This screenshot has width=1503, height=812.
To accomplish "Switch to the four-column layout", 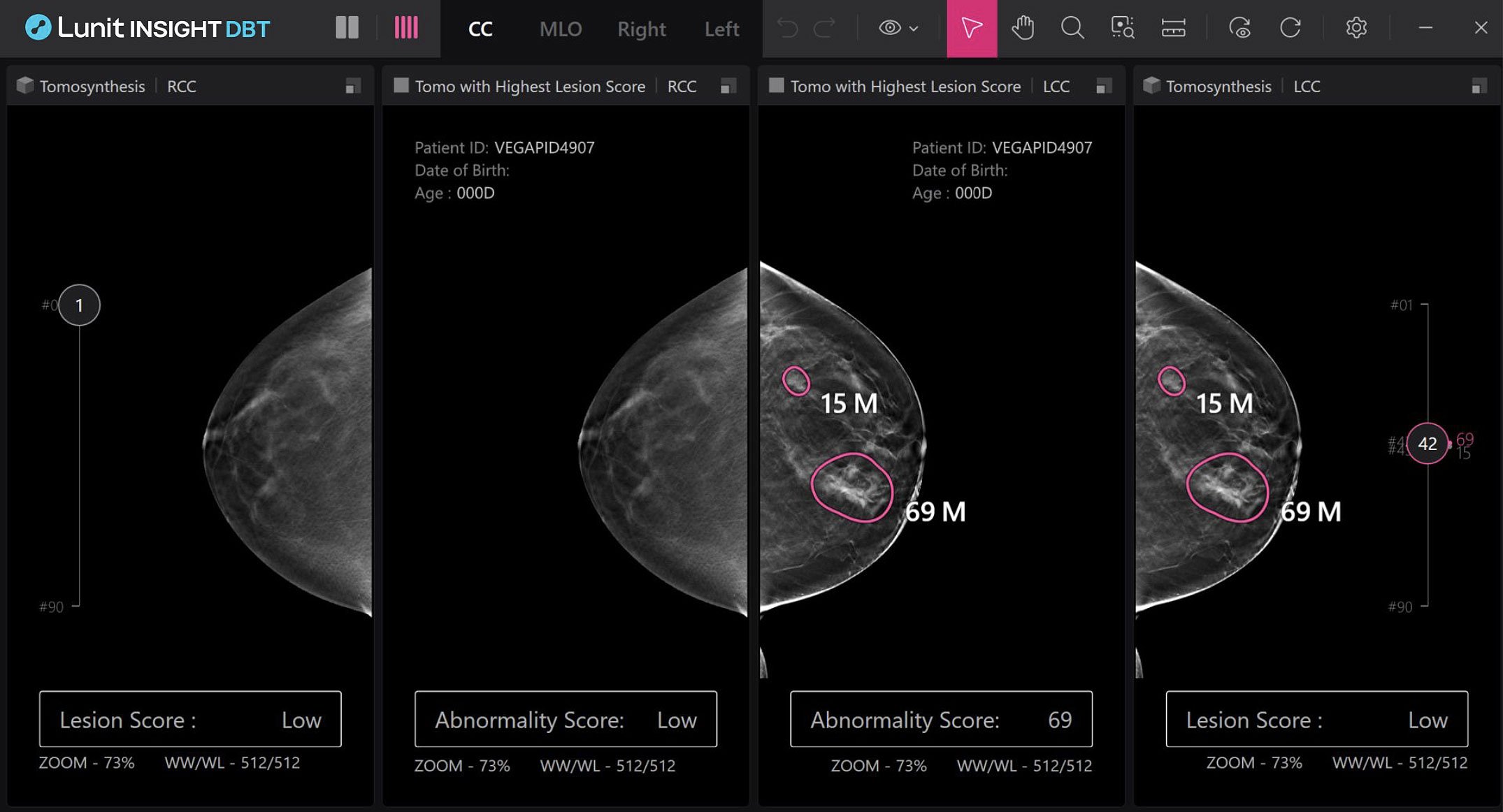I will click(x=405, y=28).
